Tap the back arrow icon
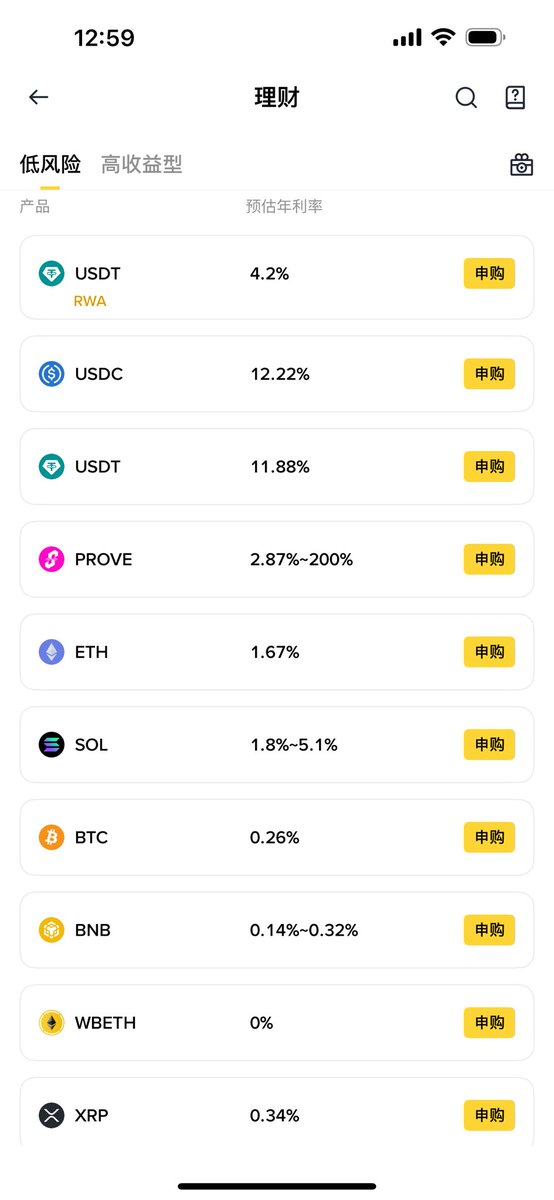Image resolution: width=554 pixels, height=1200 pixels. coord(38,97)
